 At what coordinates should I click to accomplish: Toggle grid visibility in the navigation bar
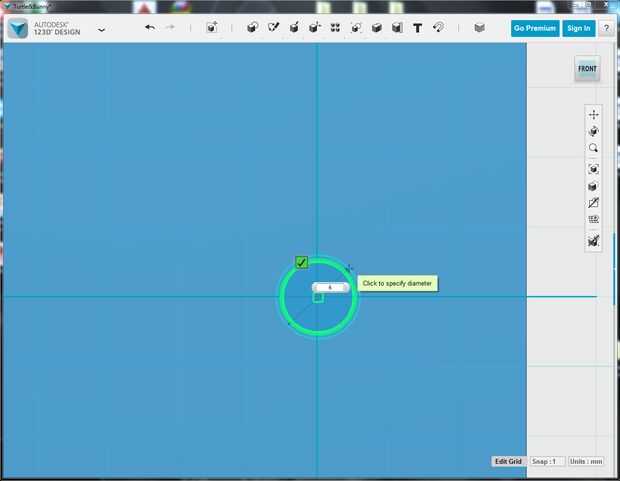593,220
